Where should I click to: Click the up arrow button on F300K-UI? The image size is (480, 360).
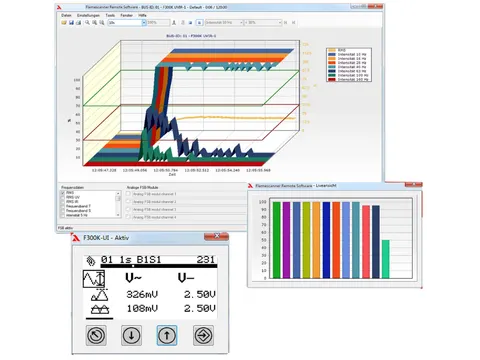tap(167, 335)
